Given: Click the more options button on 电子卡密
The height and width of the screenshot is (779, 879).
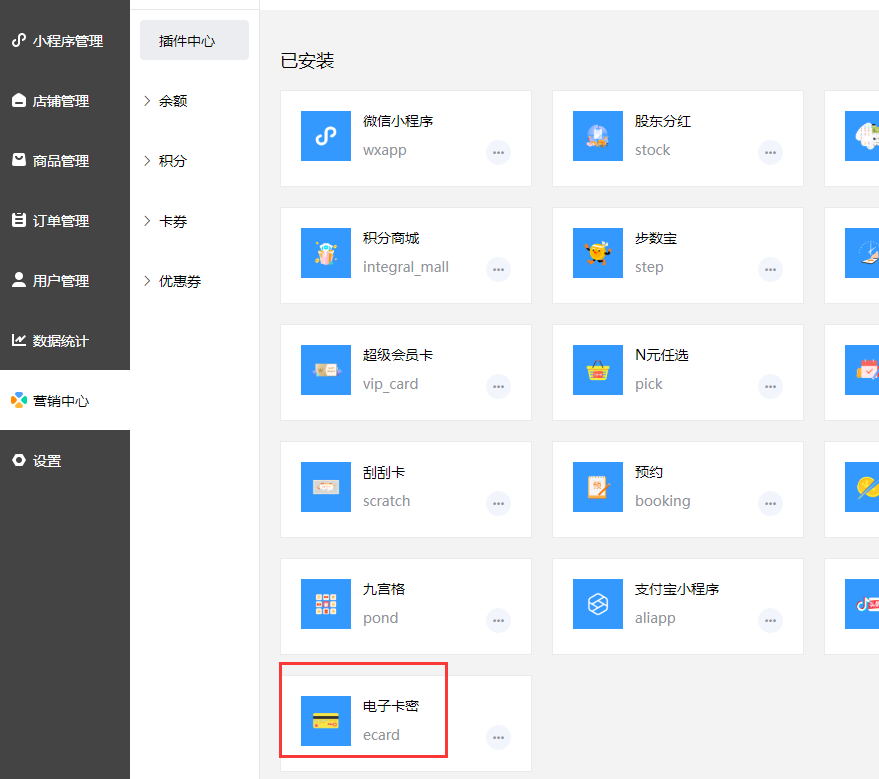Looking at the screenshot, I should click(x=498, y=737).
